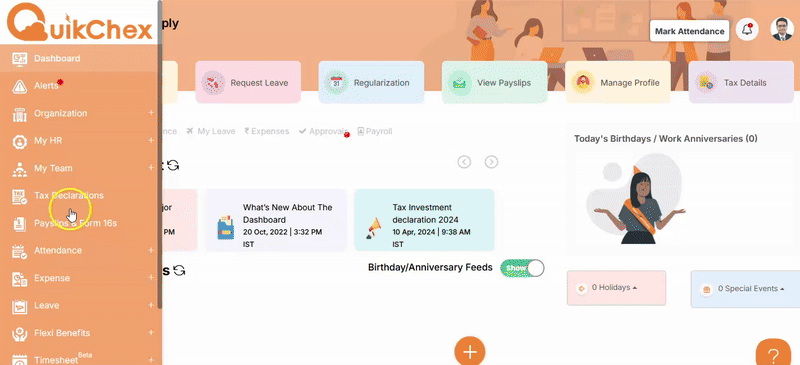Click the orange plus add button

coord(469,352)
